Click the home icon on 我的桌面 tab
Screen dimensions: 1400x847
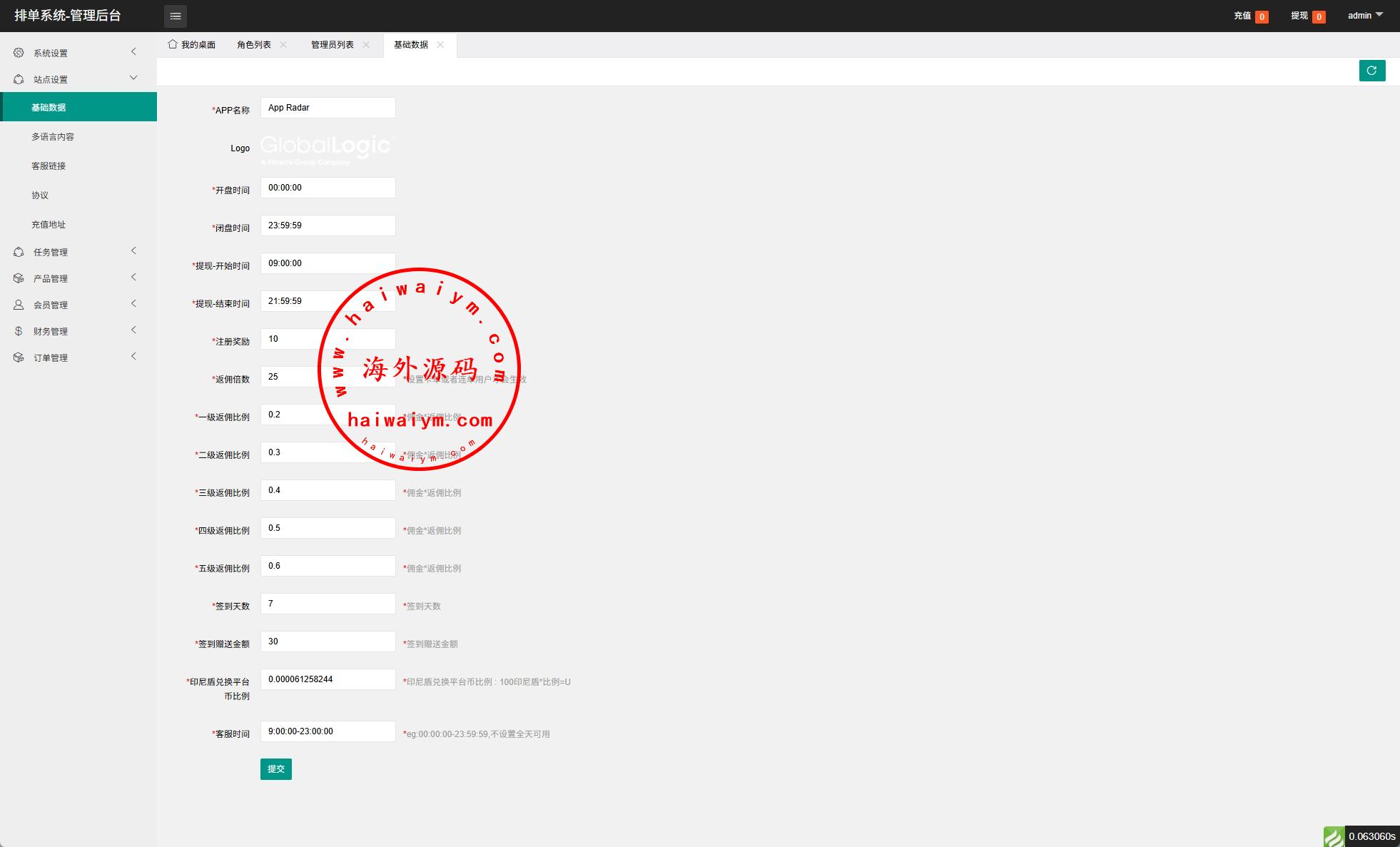pos(173,44)
